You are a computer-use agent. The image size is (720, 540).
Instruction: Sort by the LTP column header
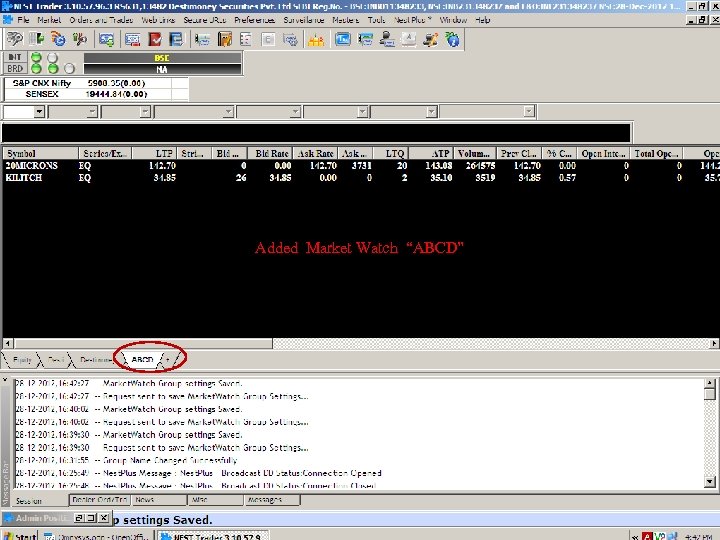click(x=154, y=153)
